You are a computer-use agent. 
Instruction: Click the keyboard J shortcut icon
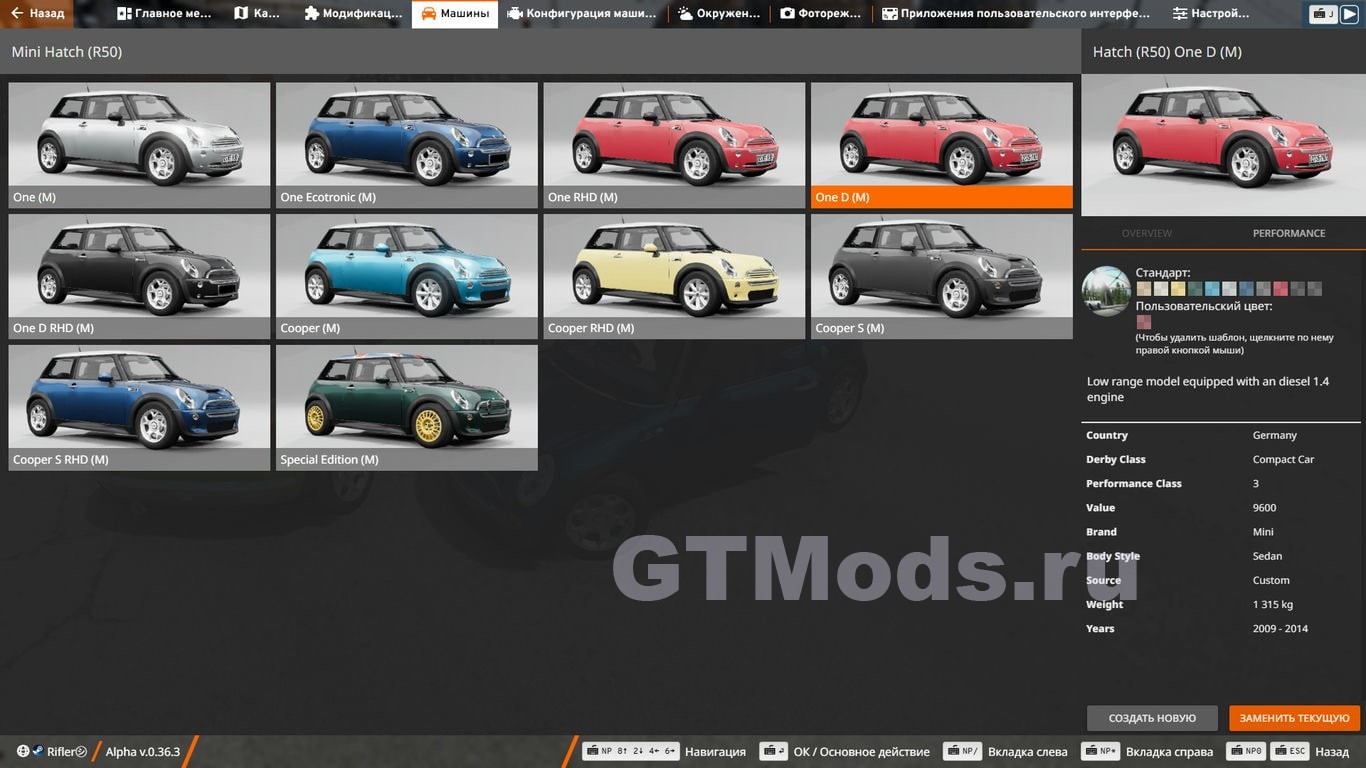(1323, 14)
